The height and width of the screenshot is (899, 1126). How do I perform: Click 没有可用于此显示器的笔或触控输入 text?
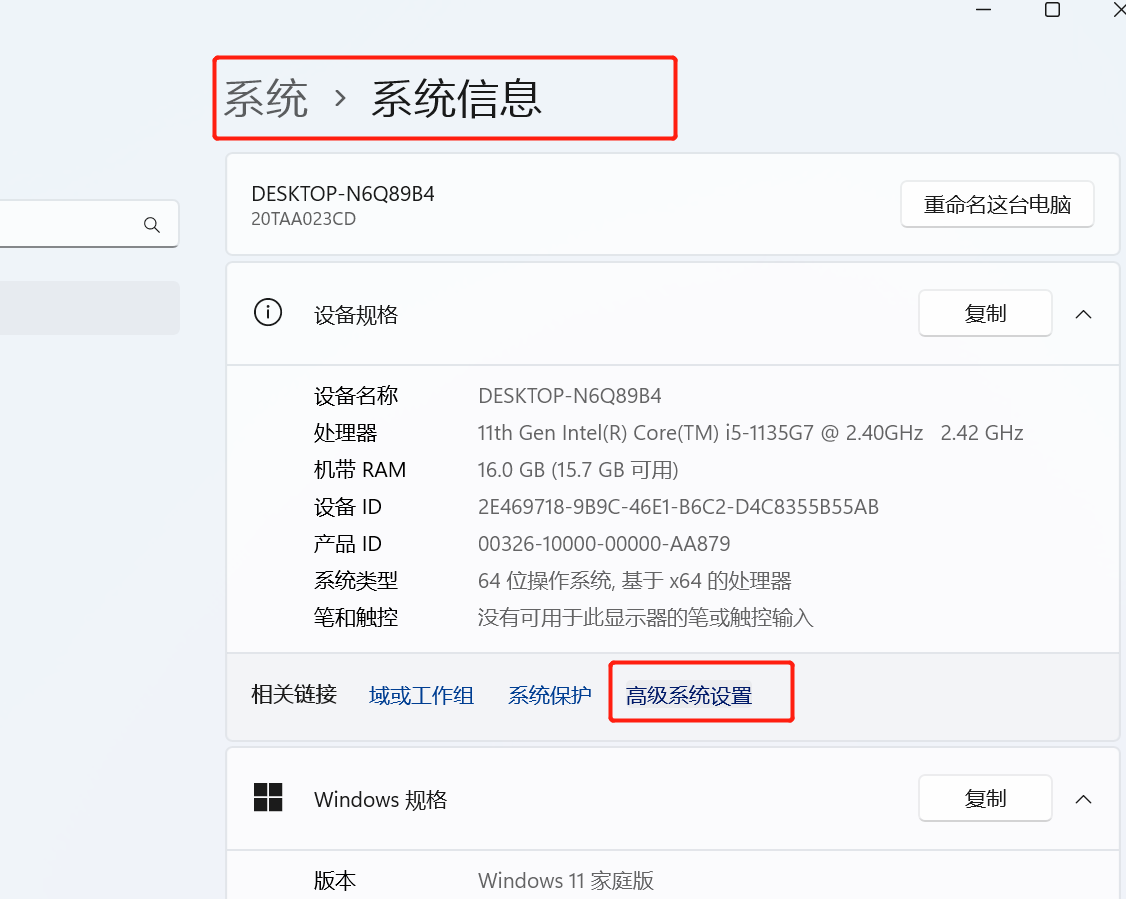[x=646, y=618]
